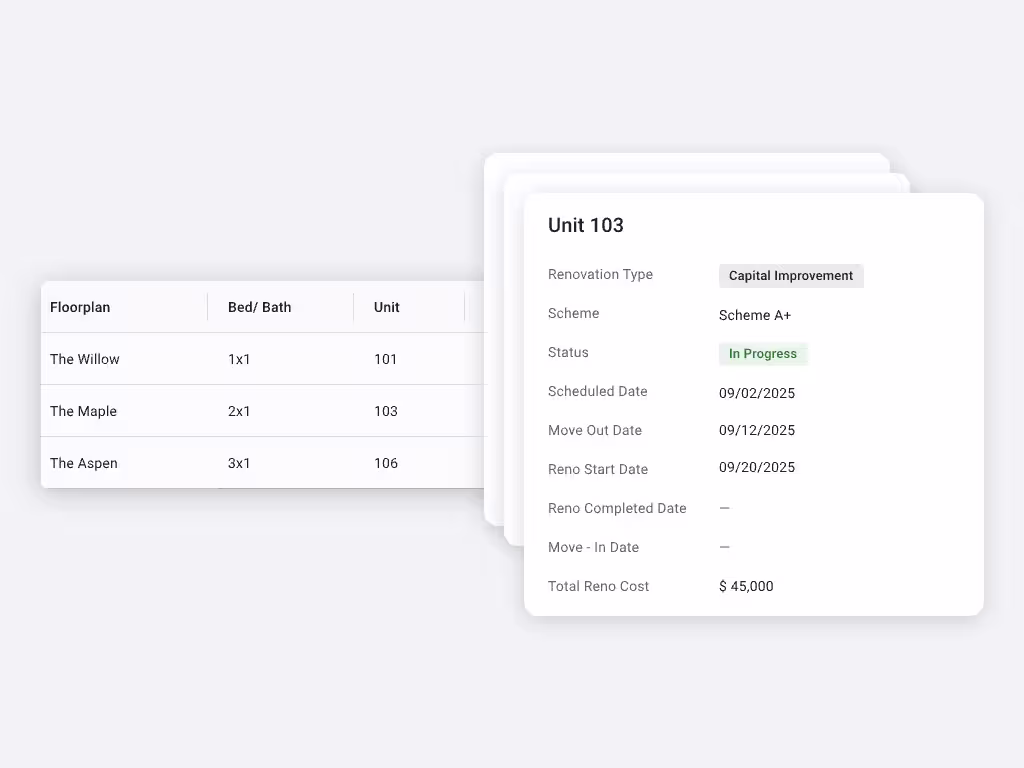Image resolution: width=1024 pixels, height=768 pixels.
Task: Click the Bed/Bath column header
Action: 259,307
